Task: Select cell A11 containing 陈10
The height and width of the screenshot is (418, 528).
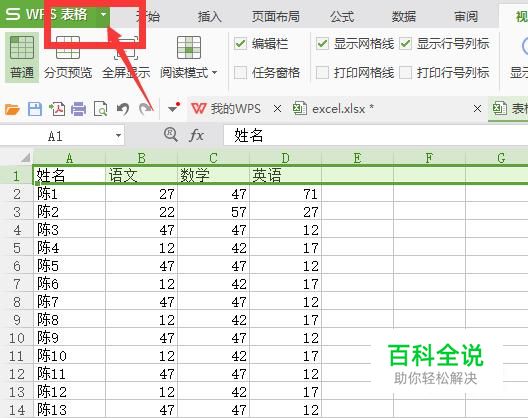Action: 69,355
